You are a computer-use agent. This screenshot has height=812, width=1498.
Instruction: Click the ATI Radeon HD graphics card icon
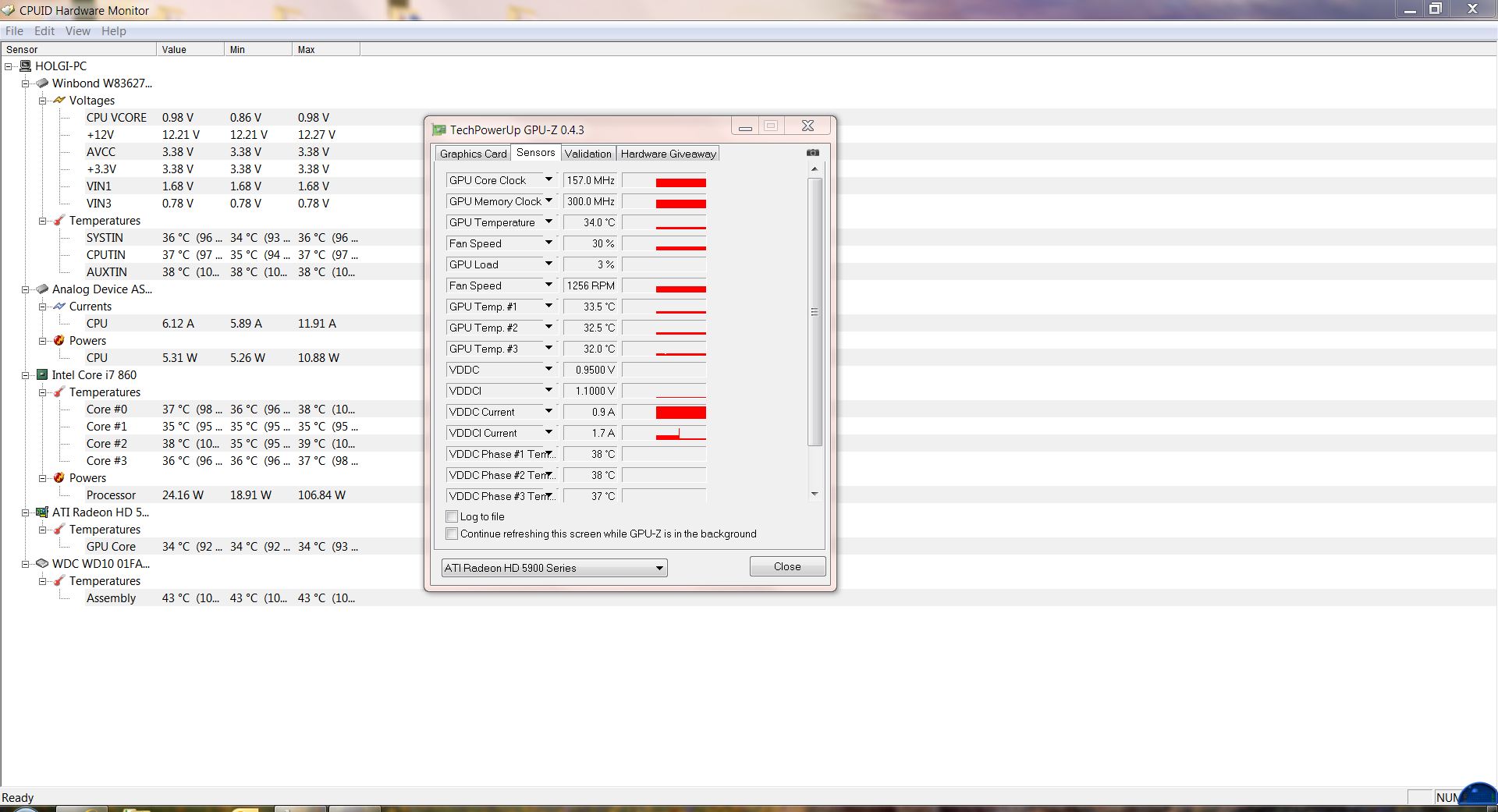coord(42,512)
